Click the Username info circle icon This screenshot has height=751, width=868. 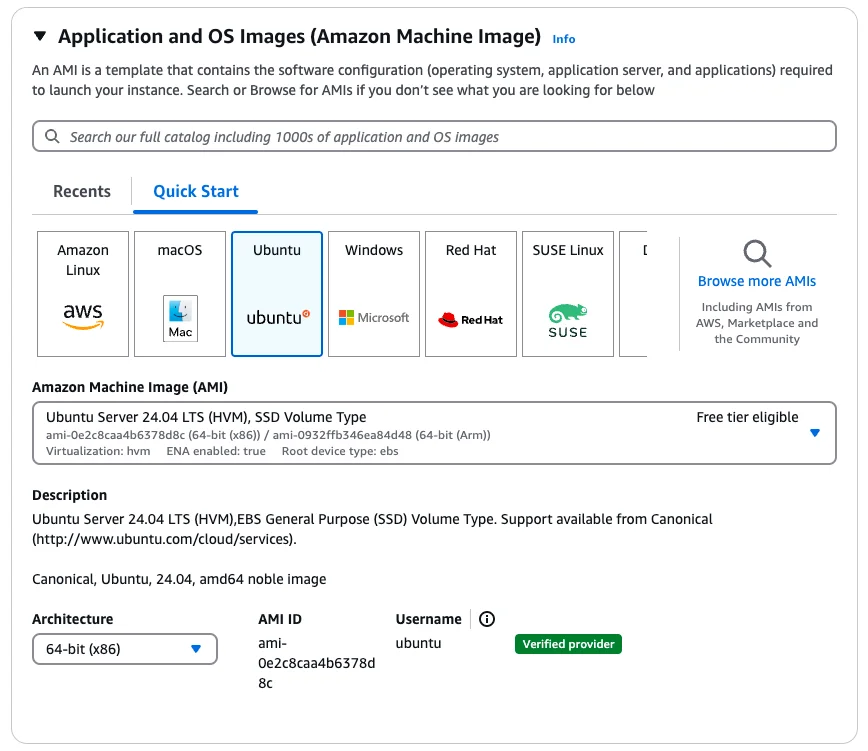pos(487,619)
